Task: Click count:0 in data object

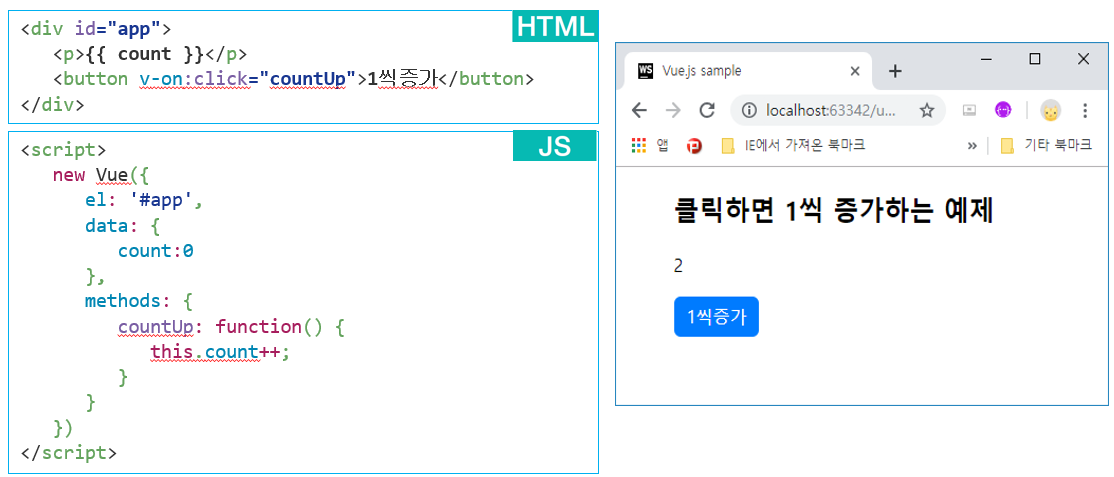Action: (x=156, y=251)
